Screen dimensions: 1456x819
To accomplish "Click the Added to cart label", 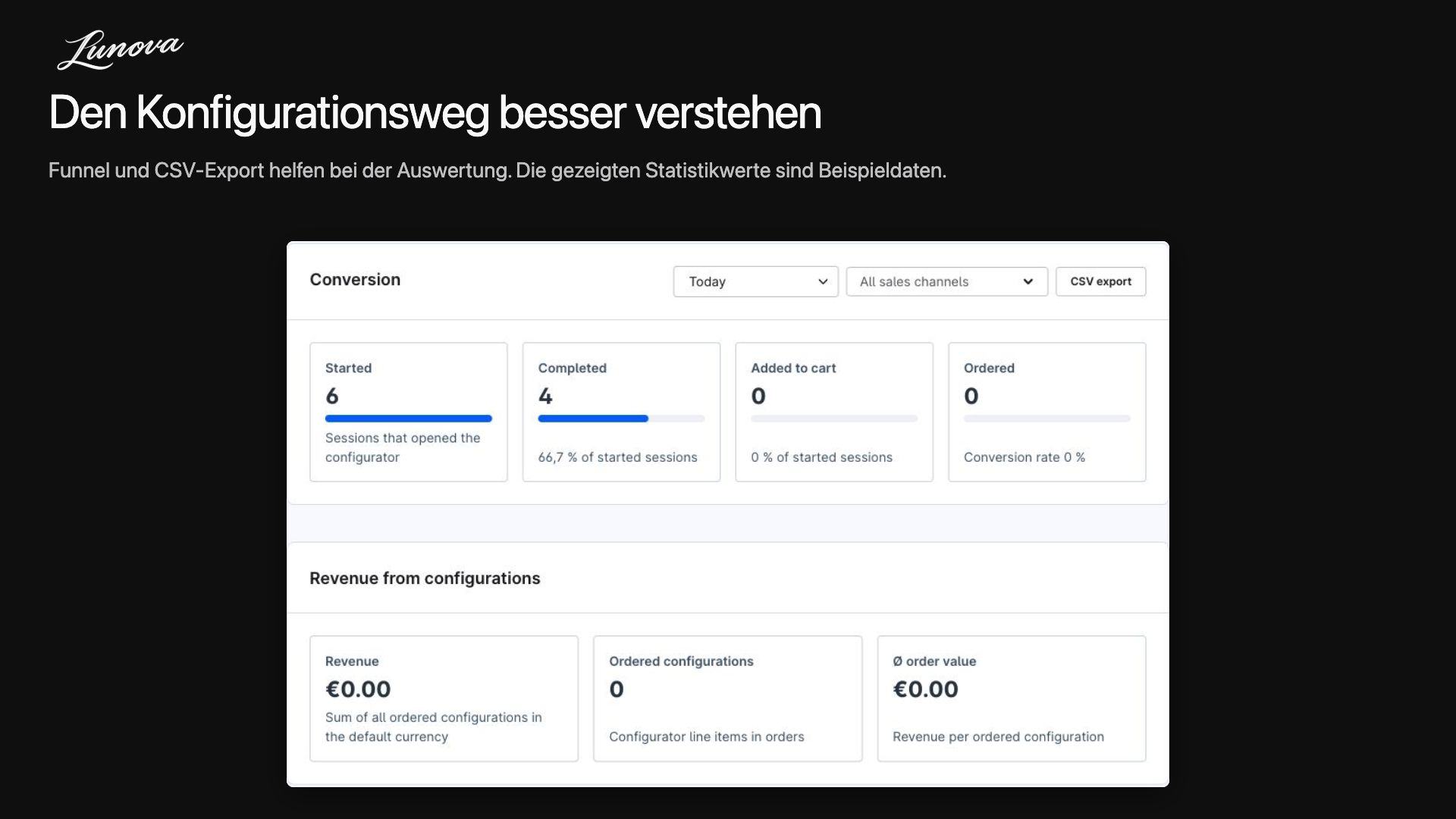I will click(x=793, y=368).
